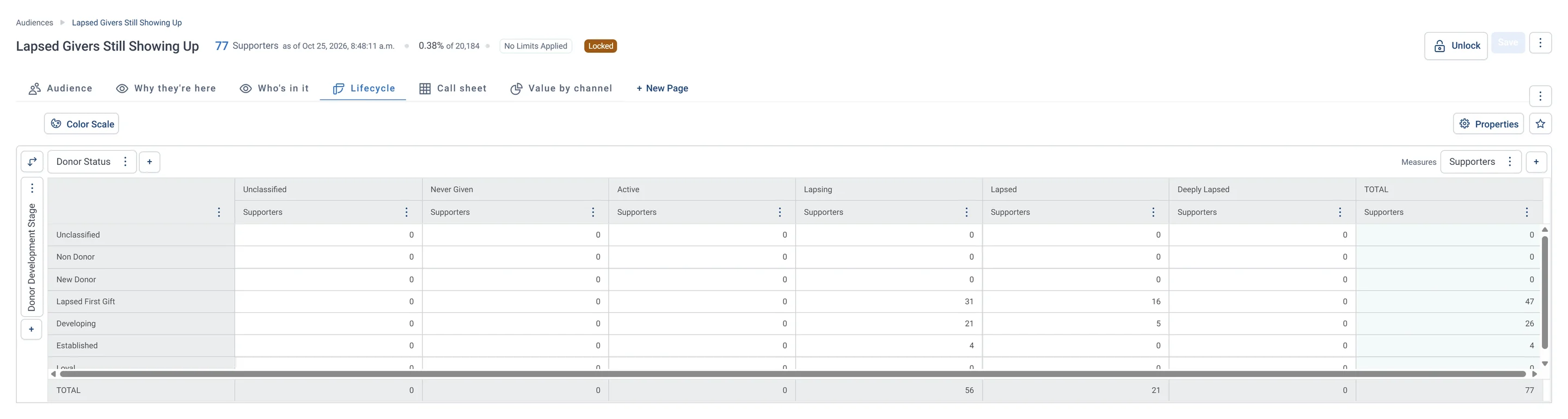Screen dimensions: 1568x419
Task: Click the table's horizontal scrollbar
Action: pos(793,374)
